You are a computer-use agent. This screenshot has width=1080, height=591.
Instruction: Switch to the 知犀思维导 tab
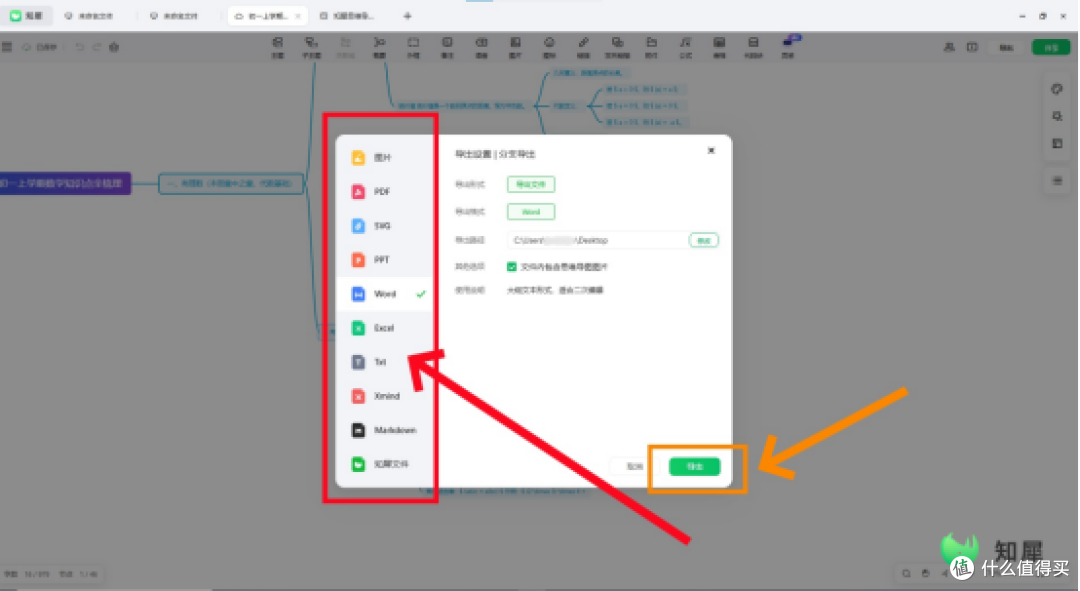(x=348, y=16)
